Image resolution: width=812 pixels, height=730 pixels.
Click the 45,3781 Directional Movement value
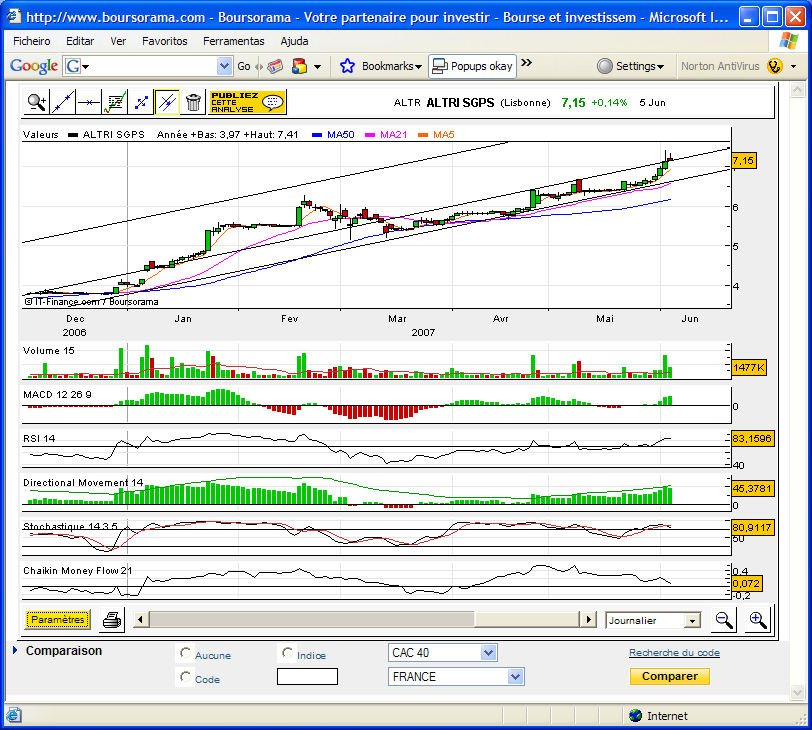[x=752, y=488]
